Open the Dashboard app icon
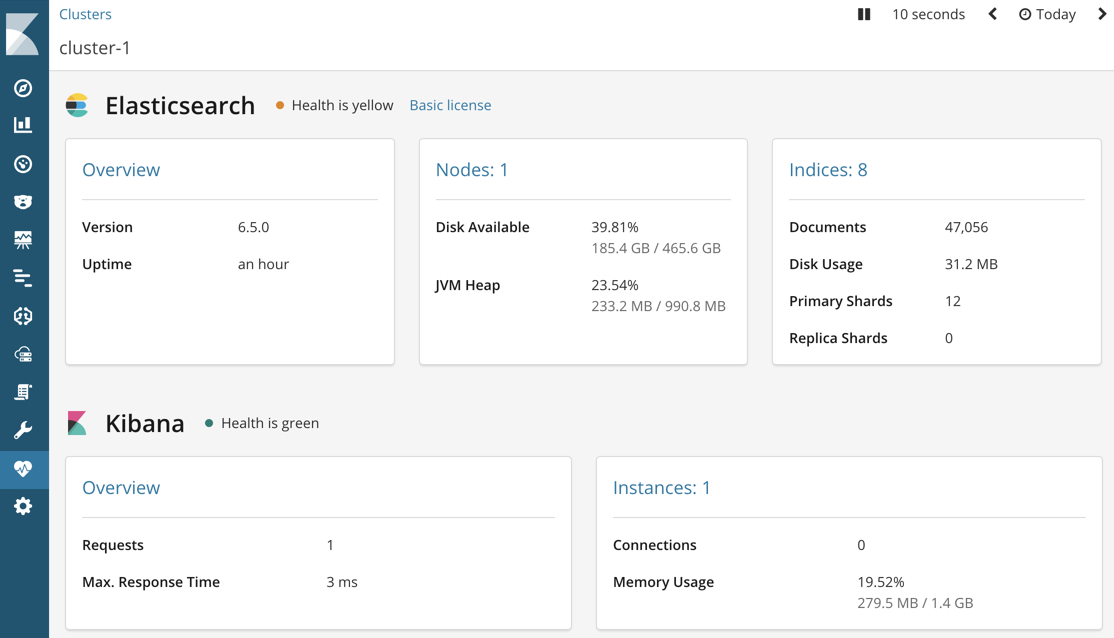 [x=24, y=163]
